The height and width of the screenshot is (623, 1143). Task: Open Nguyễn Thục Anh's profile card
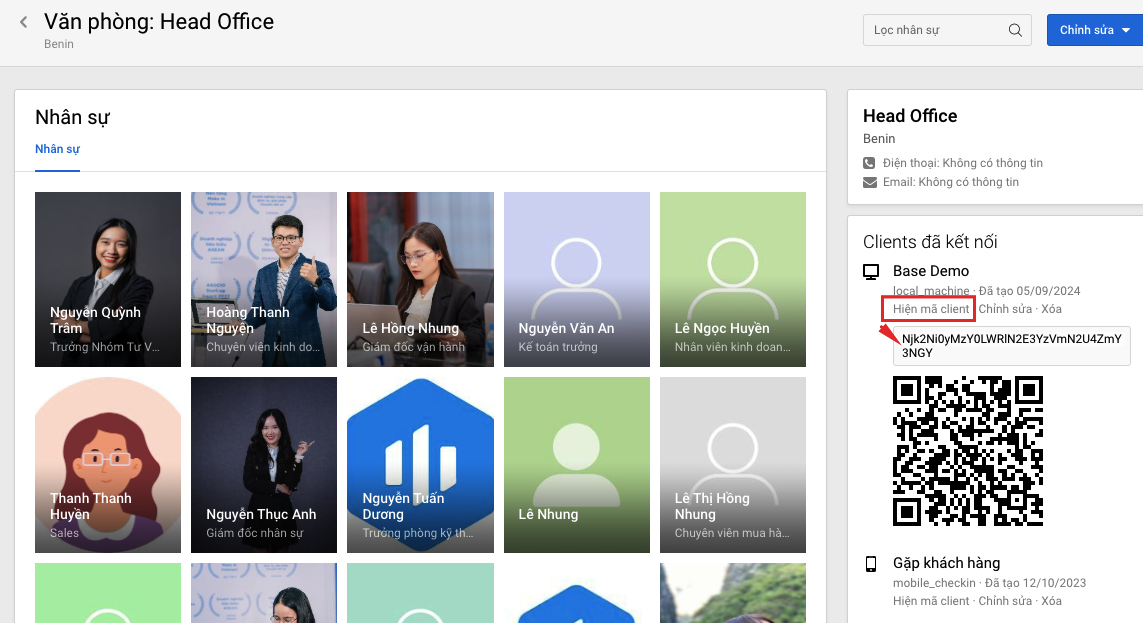(x=264, y=465)
